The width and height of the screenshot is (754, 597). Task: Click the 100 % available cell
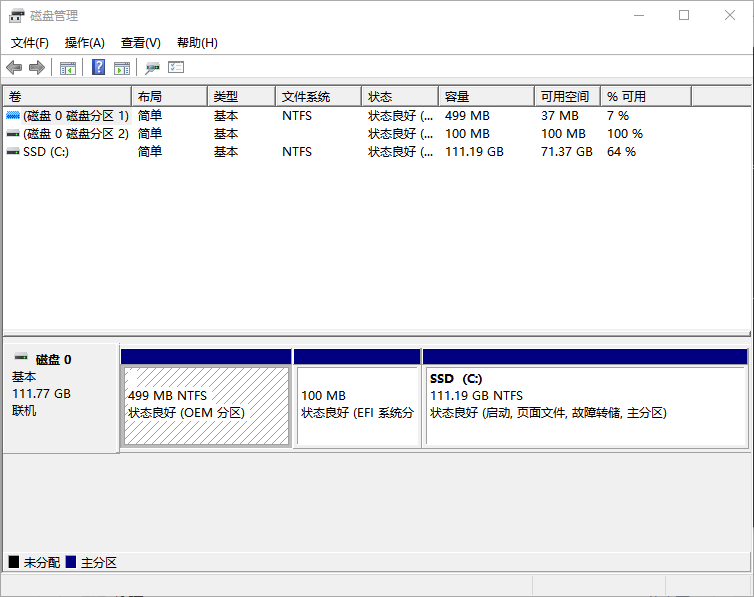click(625, 134)
